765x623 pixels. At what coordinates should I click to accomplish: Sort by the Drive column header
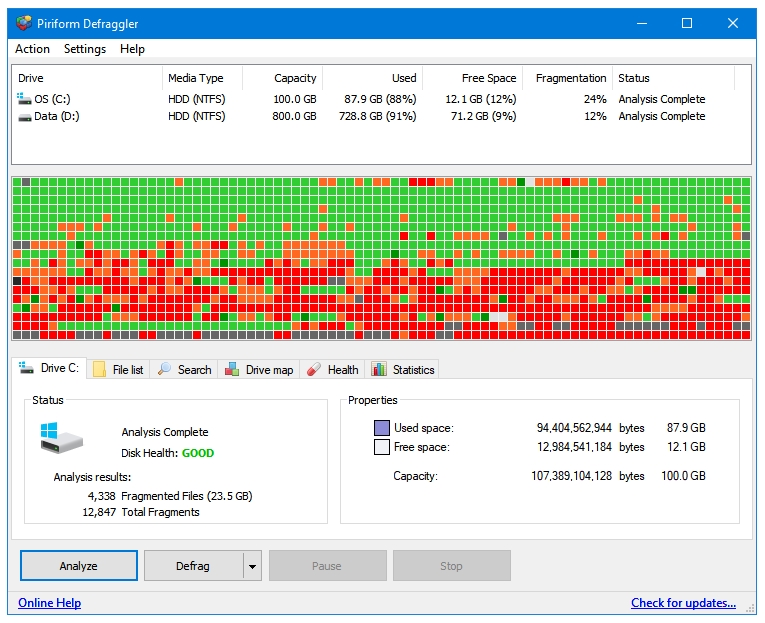[87, 78]
